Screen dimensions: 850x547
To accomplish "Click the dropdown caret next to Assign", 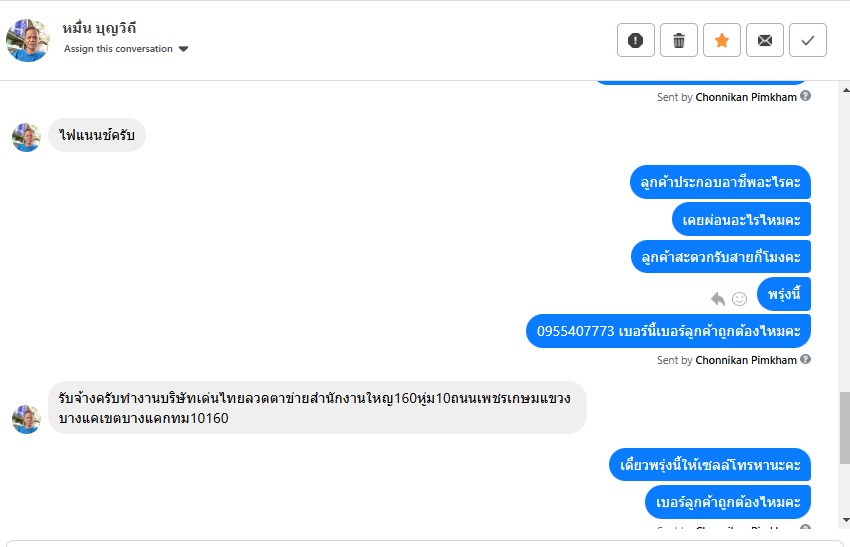I will (184, 49).
